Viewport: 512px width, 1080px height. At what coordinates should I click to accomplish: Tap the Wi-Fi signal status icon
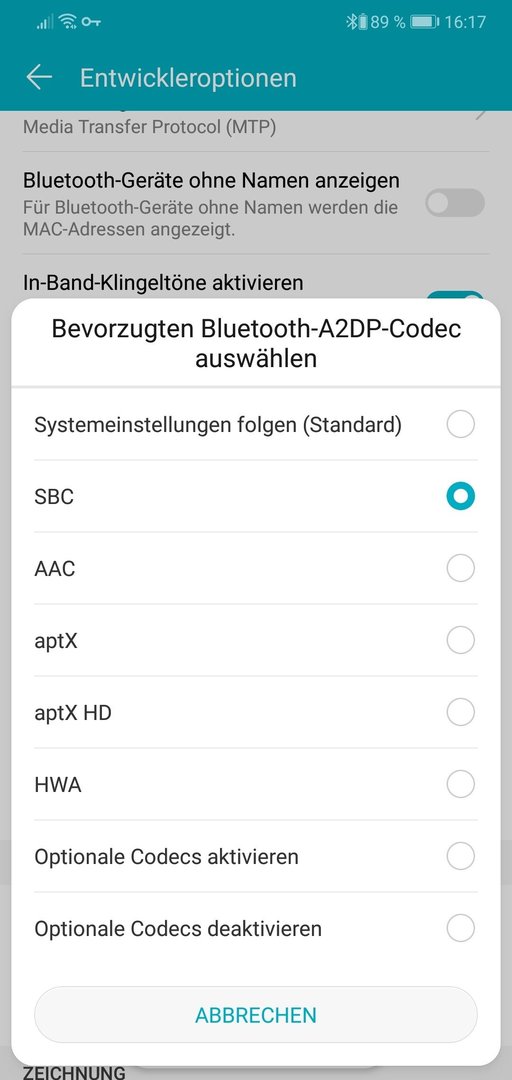click(x=68, y=22)
